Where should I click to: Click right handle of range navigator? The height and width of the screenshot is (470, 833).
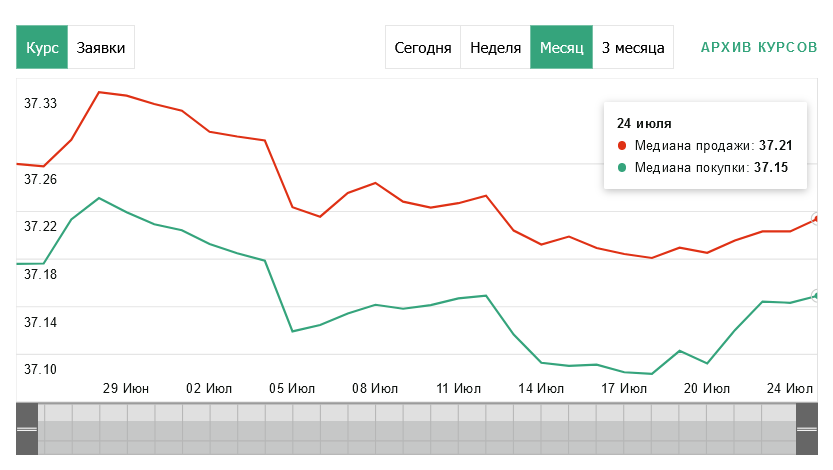[806, 428]
